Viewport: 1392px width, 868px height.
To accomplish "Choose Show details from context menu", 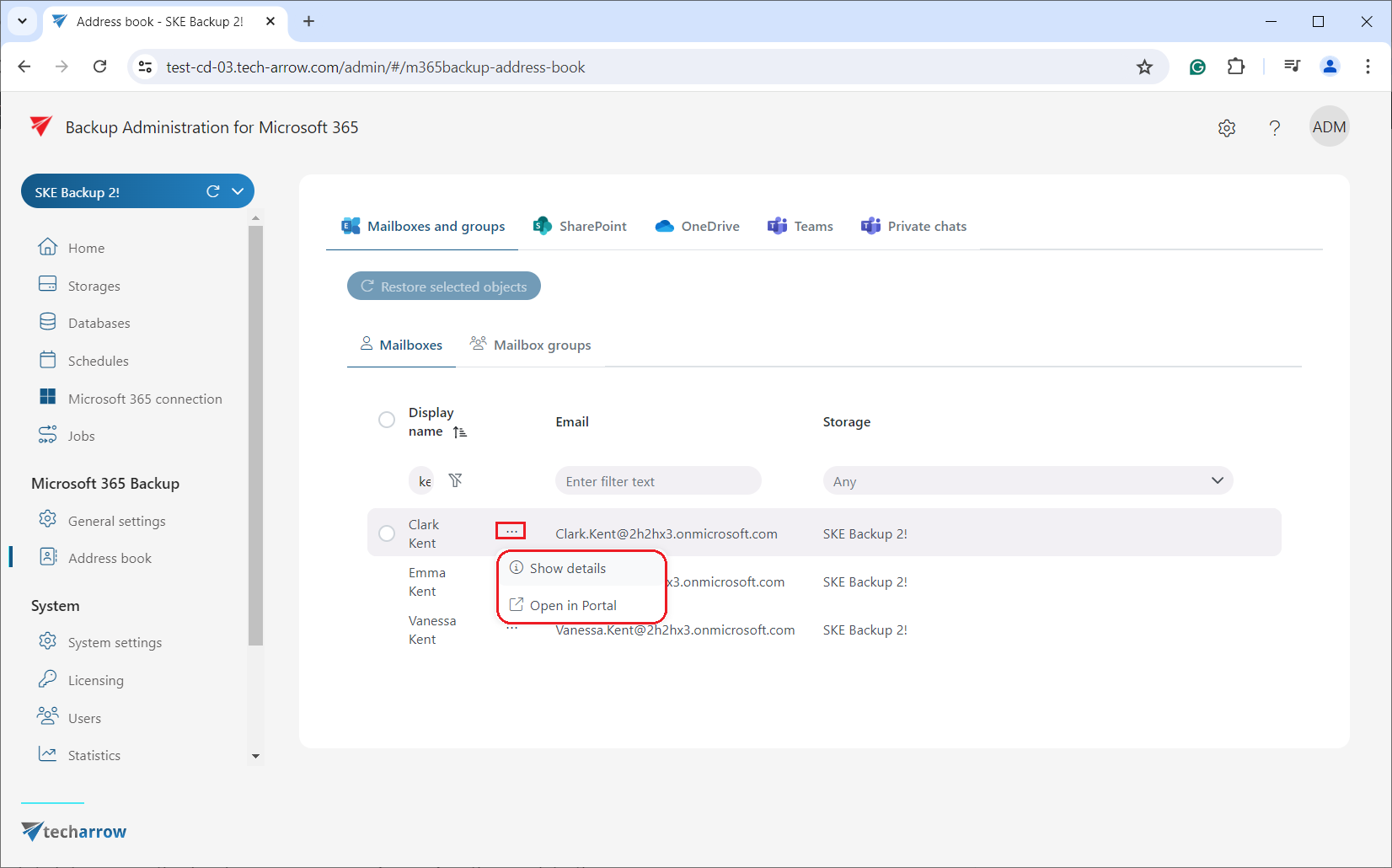I will coord(567,569).
